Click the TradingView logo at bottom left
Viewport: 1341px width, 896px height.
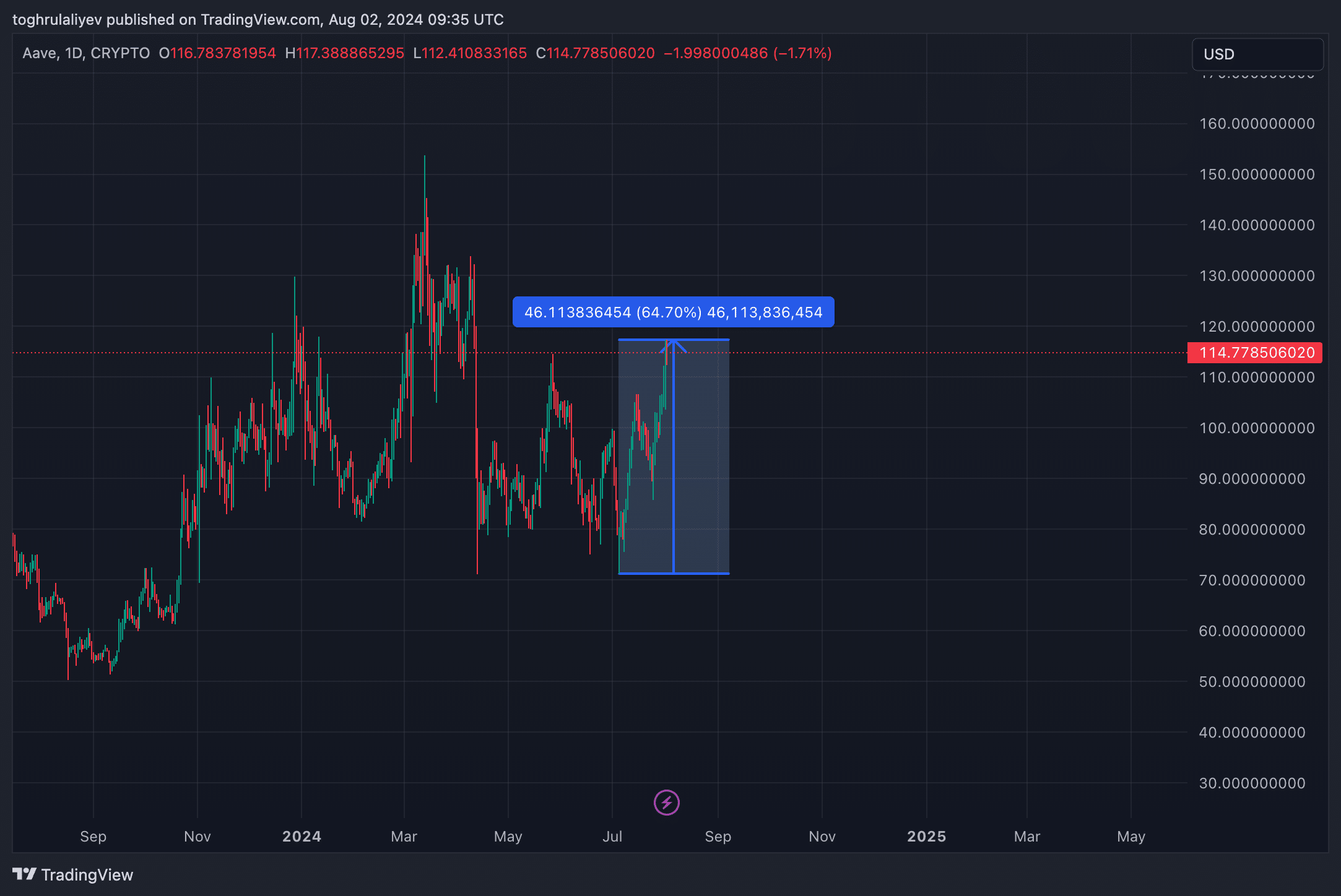coord(73,874)
